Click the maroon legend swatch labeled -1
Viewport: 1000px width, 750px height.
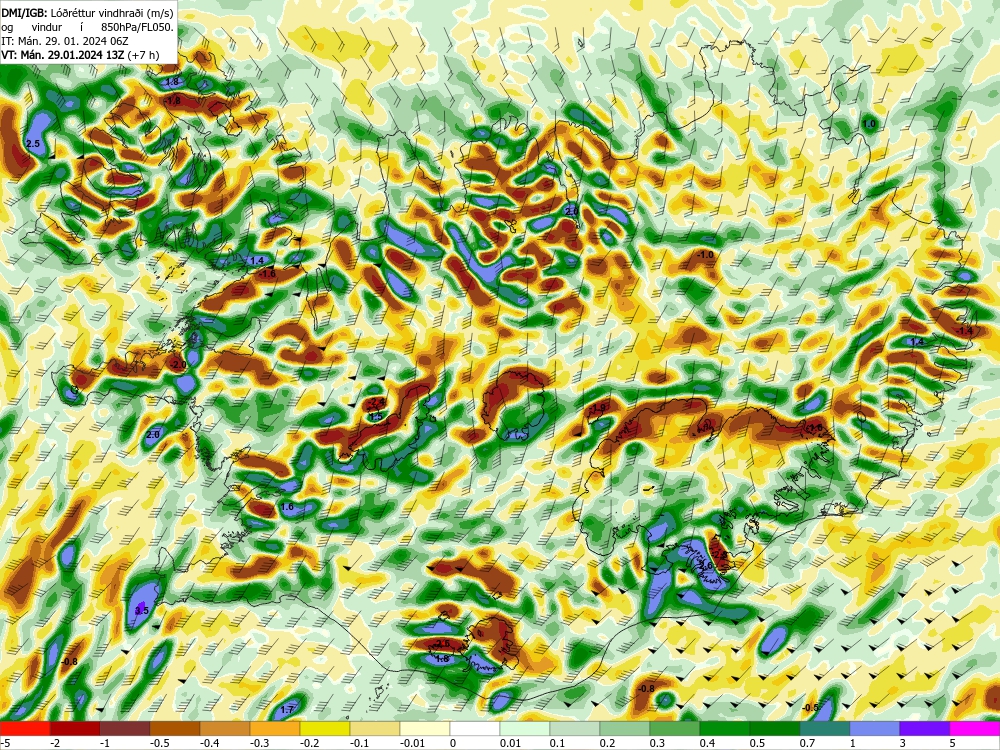pos(125,729)
